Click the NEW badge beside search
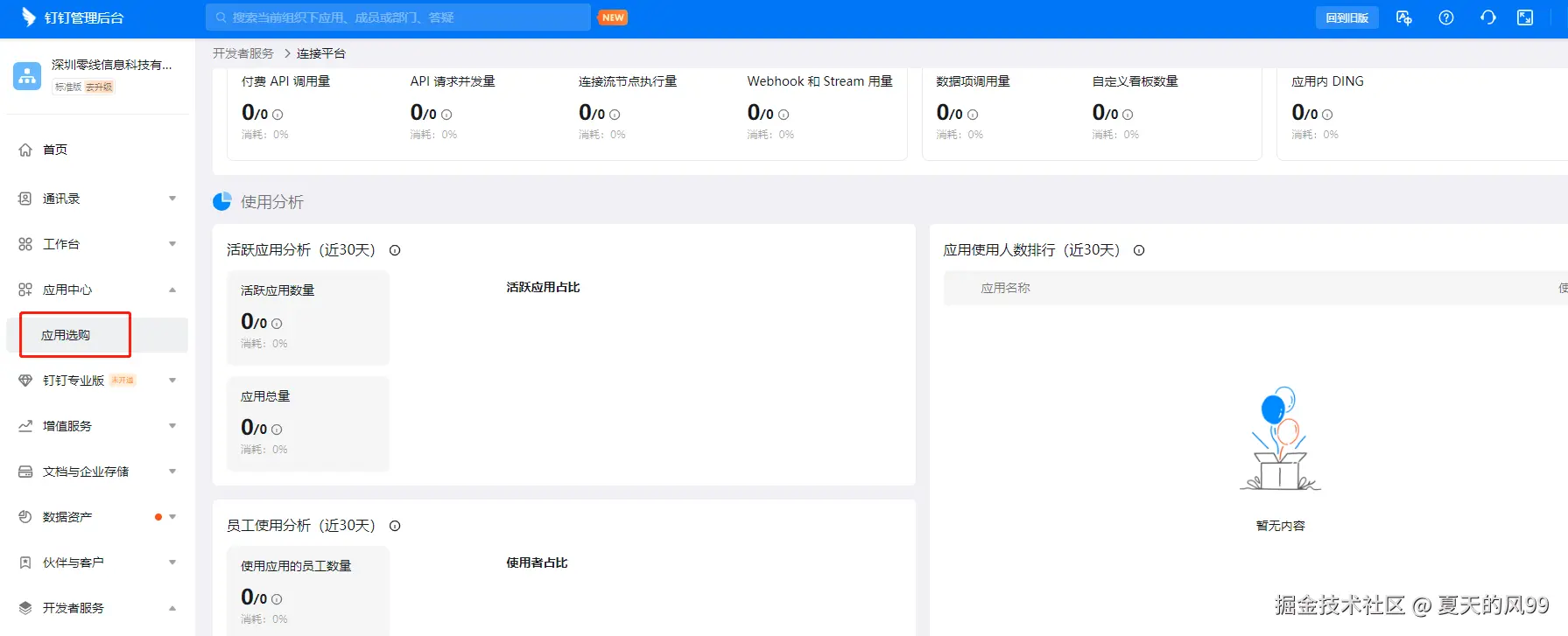 pyautogui.click(x=613, y=17)
